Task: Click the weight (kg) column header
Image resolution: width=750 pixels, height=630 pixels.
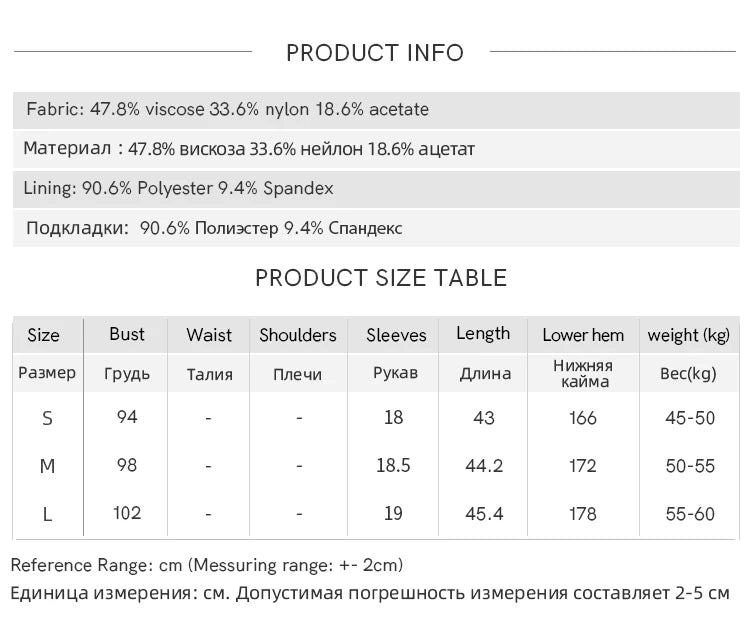Action: 689,335
